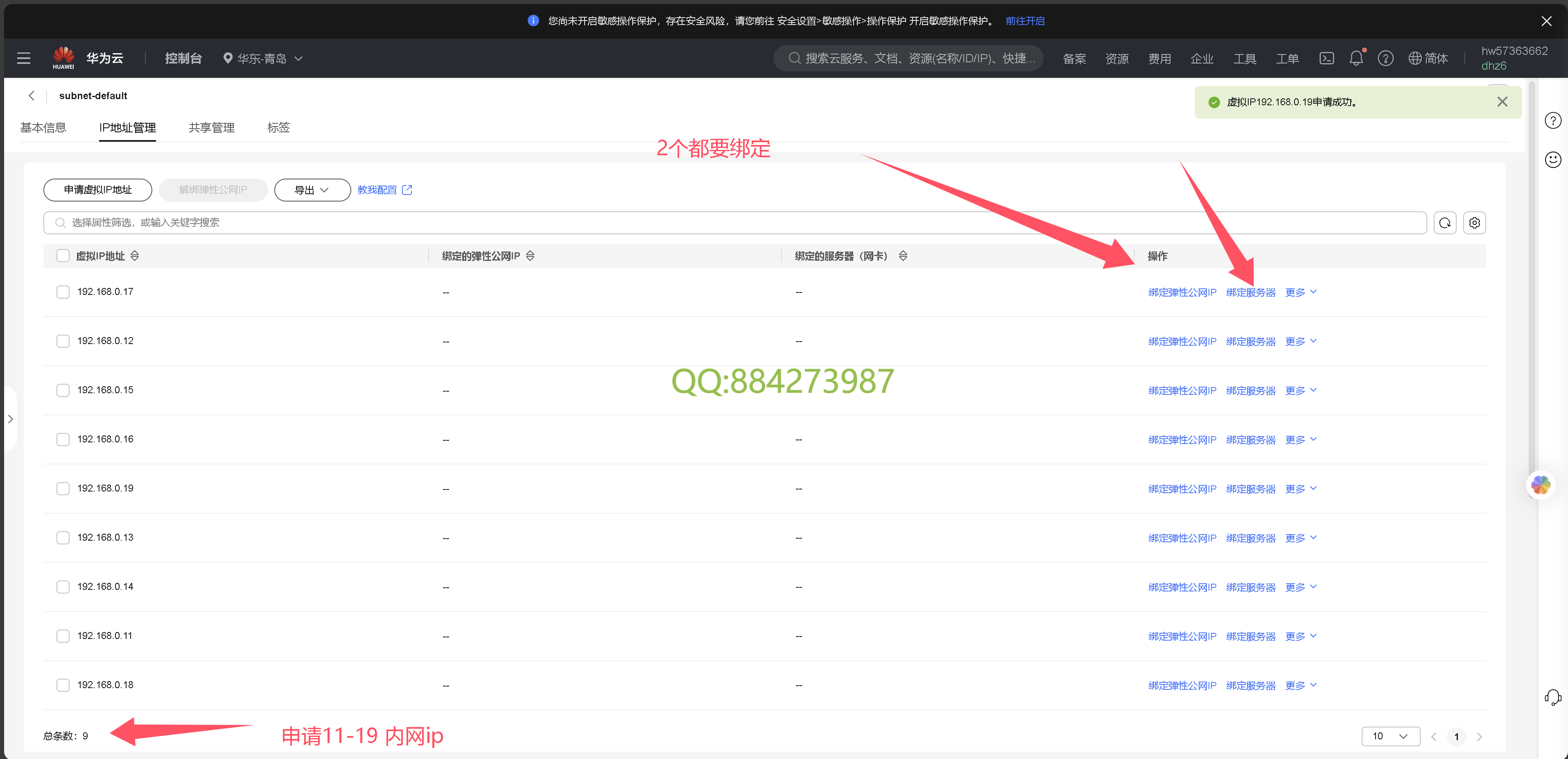Open the 备案 header menu
The height and width of the screenshot is (759, 1568).
tap(1074, 59)
